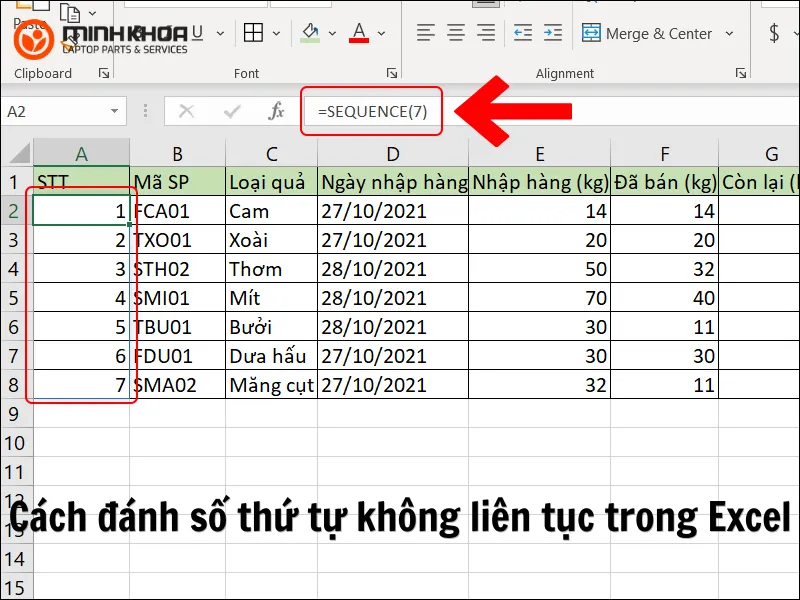Select the "Thơm" fruit cell
Image resolution: width=800 pixels, height=600 pixels.
point(271,269)
